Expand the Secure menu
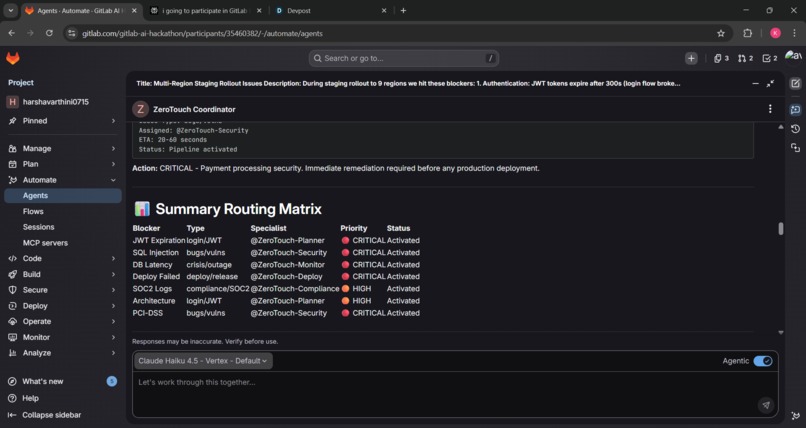This screenshot has height=428, width=806. pos(62,290)
